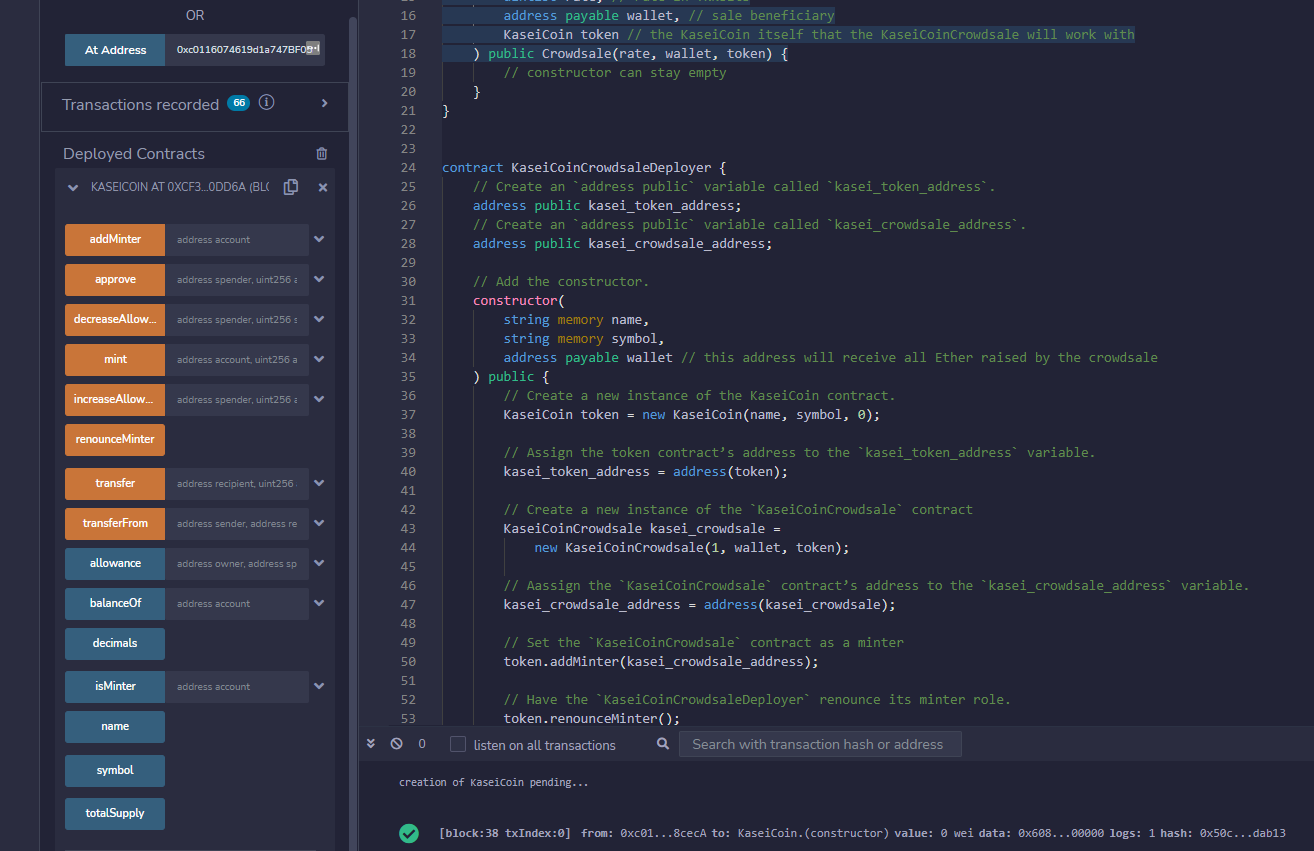Image resolution: width=1314 pixels, height=851 pixels.
Task: Call the addMinter function
Action: (x=115, y=239)
